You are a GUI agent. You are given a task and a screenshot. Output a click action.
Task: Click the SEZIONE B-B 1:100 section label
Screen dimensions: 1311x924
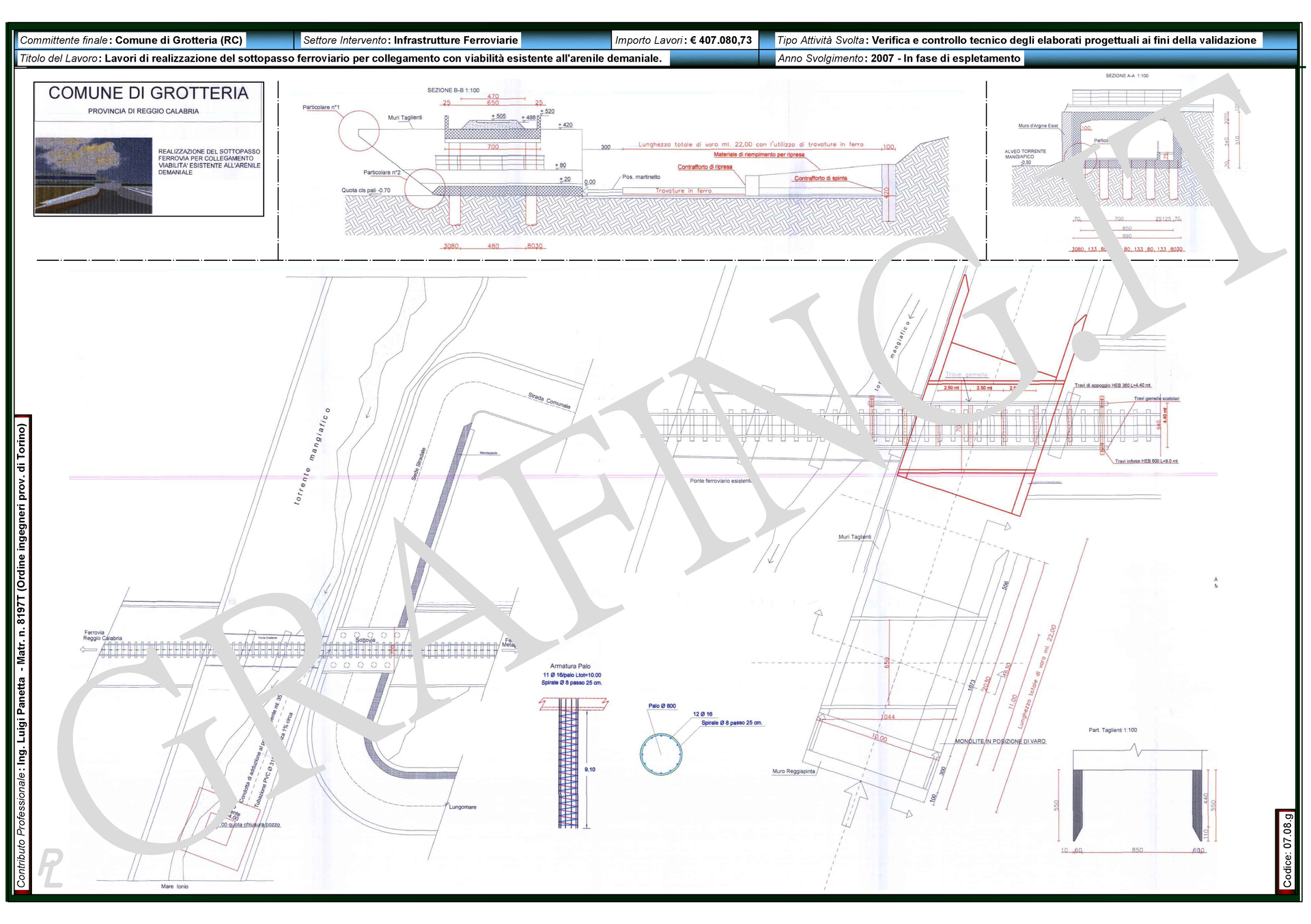[x=453, y=90]
